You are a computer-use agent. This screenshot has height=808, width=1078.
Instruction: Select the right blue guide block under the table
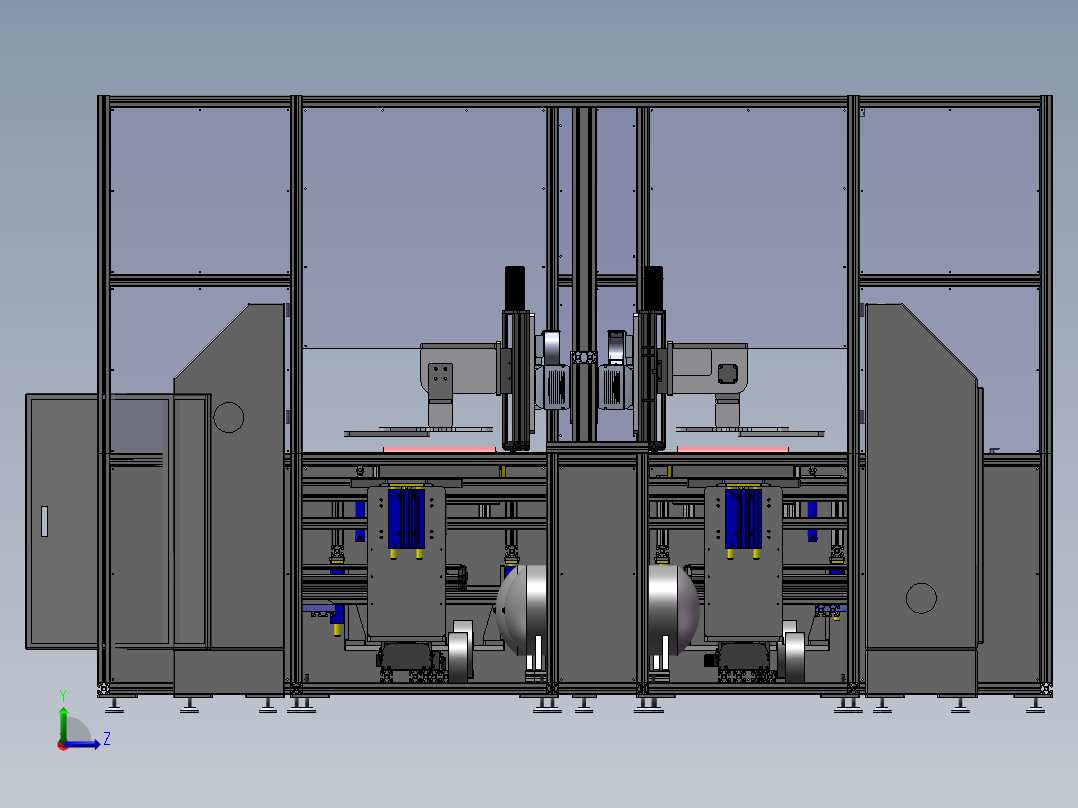pos(743,518)
